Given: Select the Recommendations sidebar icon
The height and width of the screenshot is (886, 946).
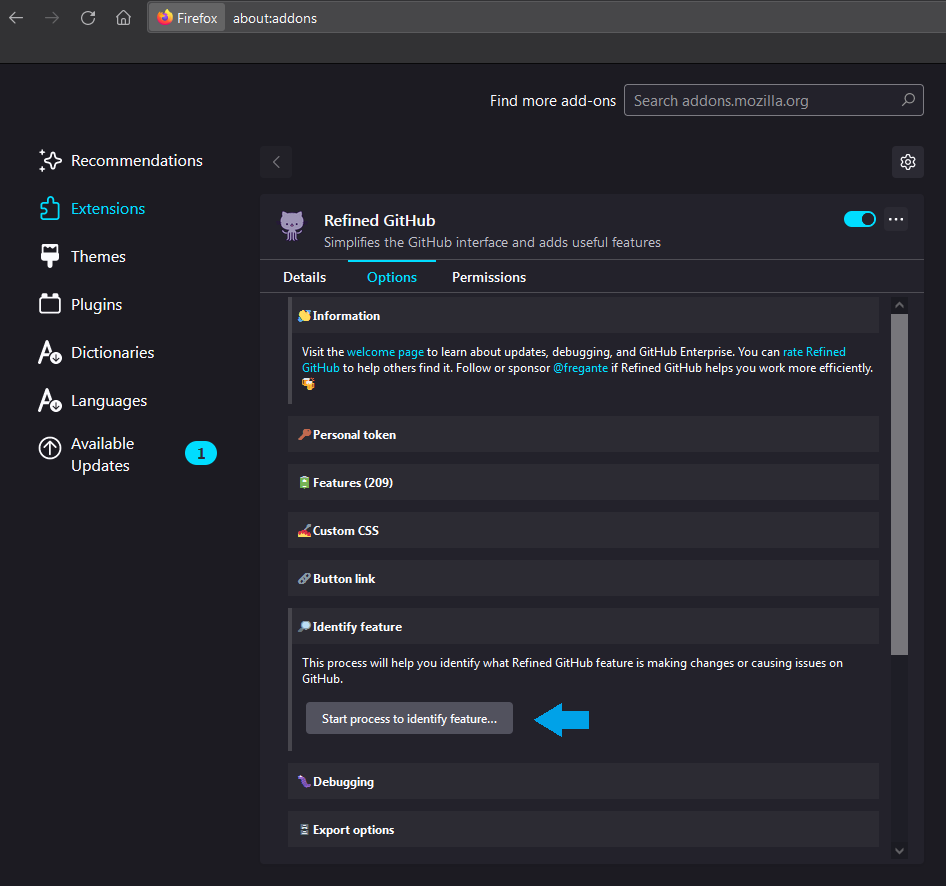Looking at the screenshot, I should point(136,160).
